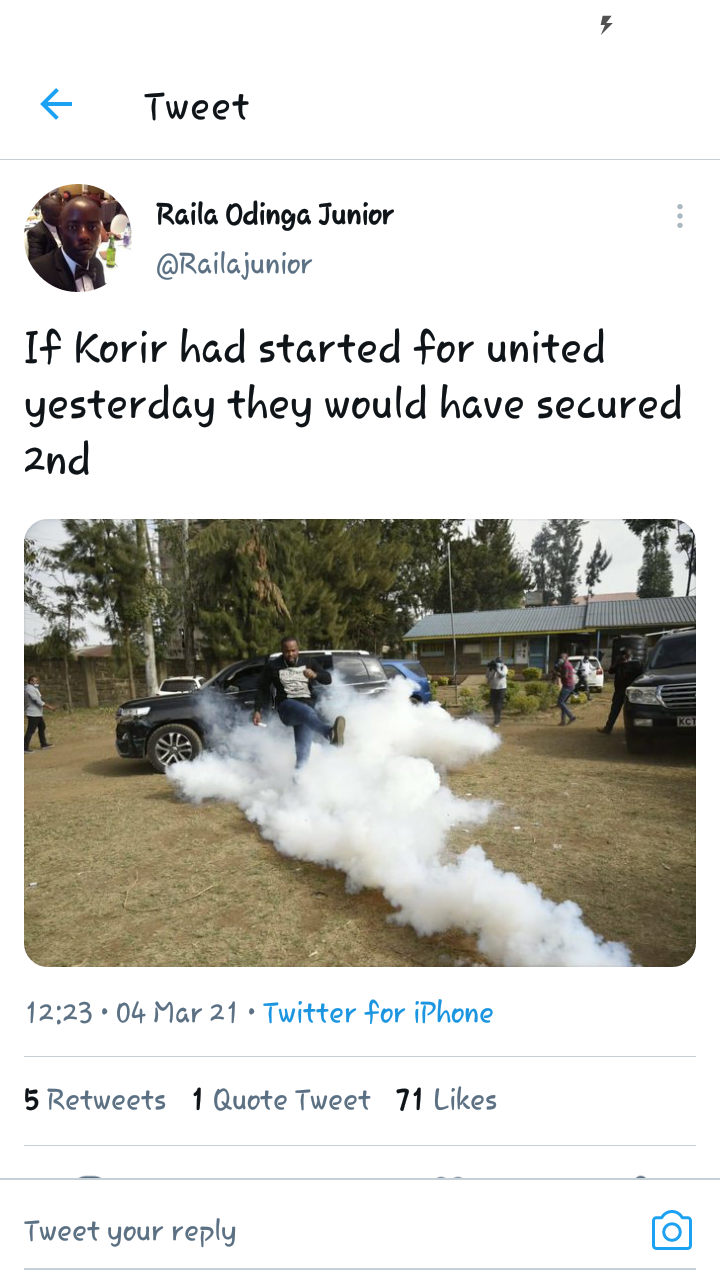This screenshot has height=1280, width=720.
Task: Tap the partially hidden share icon
Action: 640,1176
